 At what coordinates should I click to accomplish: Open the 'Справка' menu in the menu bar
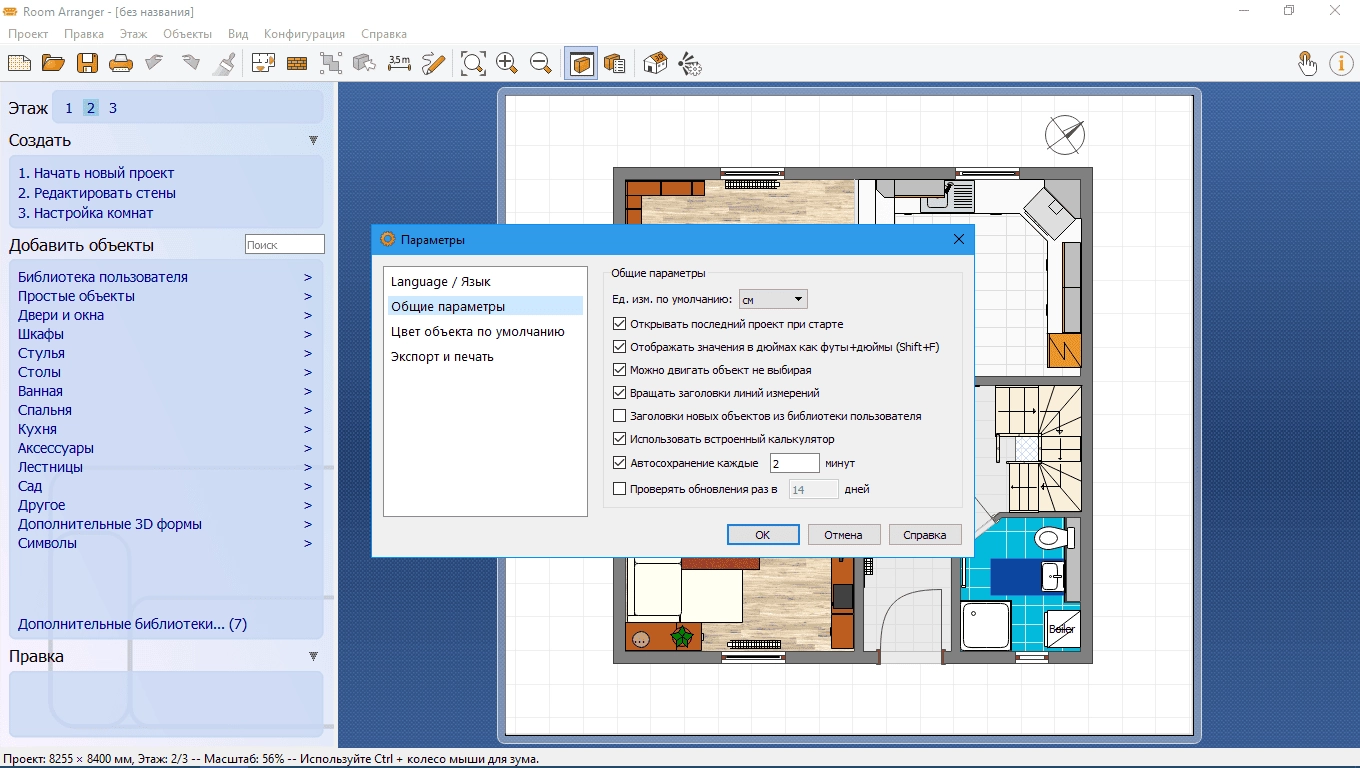click(384, 34)
